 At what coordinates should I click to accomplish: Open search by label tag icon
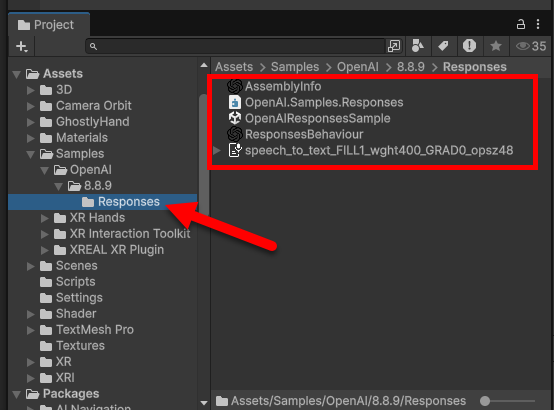click(x=443, y=46)
